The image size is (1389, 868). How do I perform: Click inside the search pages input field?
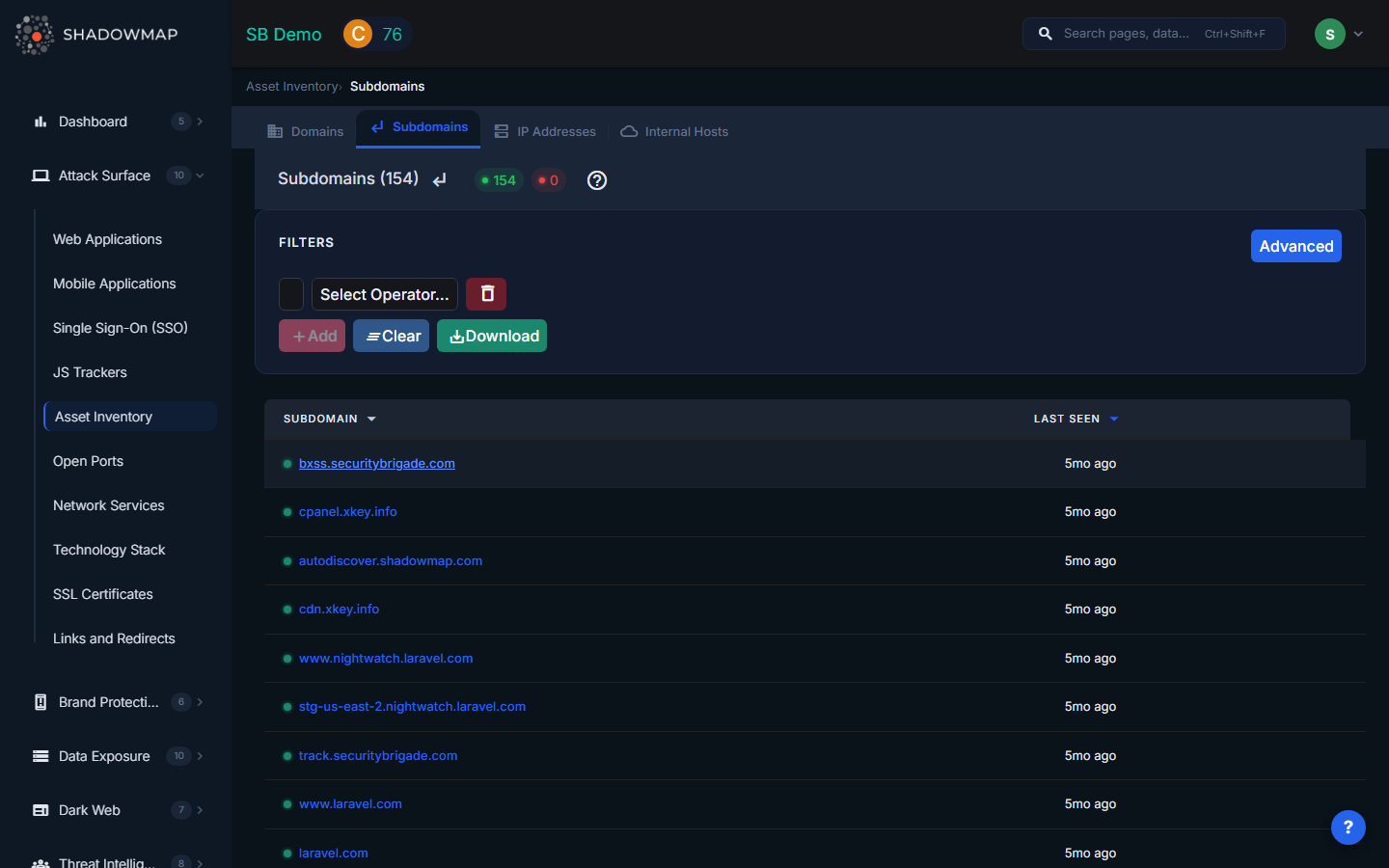1138,33
